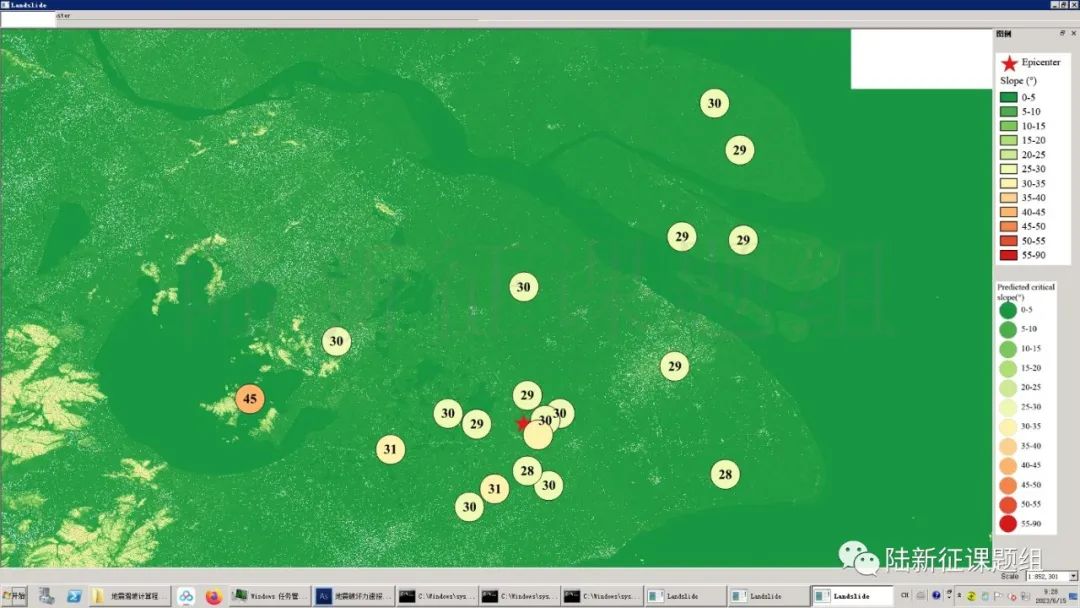This screenshot has width=1080, height=608.
Task: Select the active Landslide taskbar window
Action: click(x=851, y=596)
